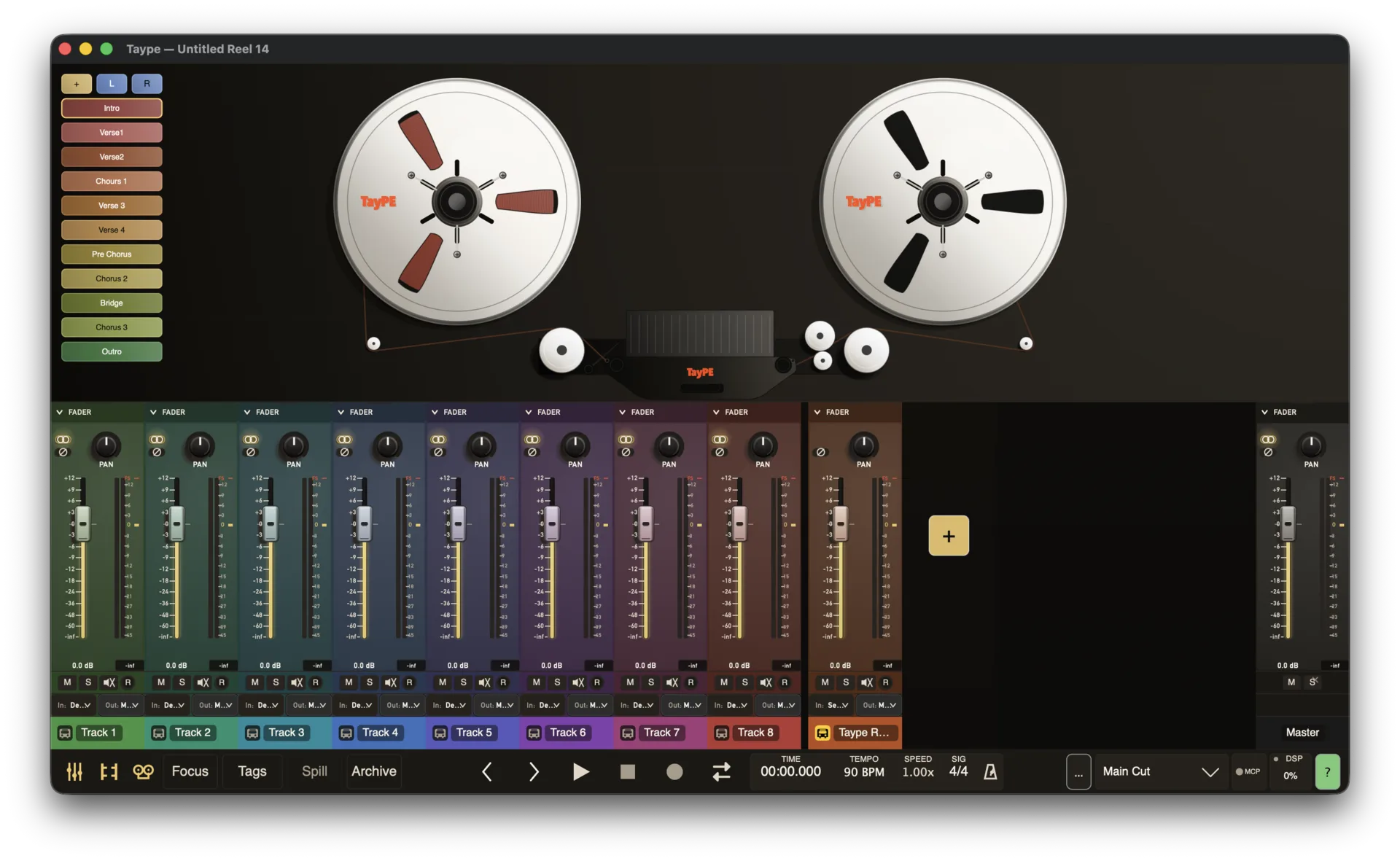Toggle loop playback icon
The width and height of the screenshot is (1400, 861).
[721, 771]
